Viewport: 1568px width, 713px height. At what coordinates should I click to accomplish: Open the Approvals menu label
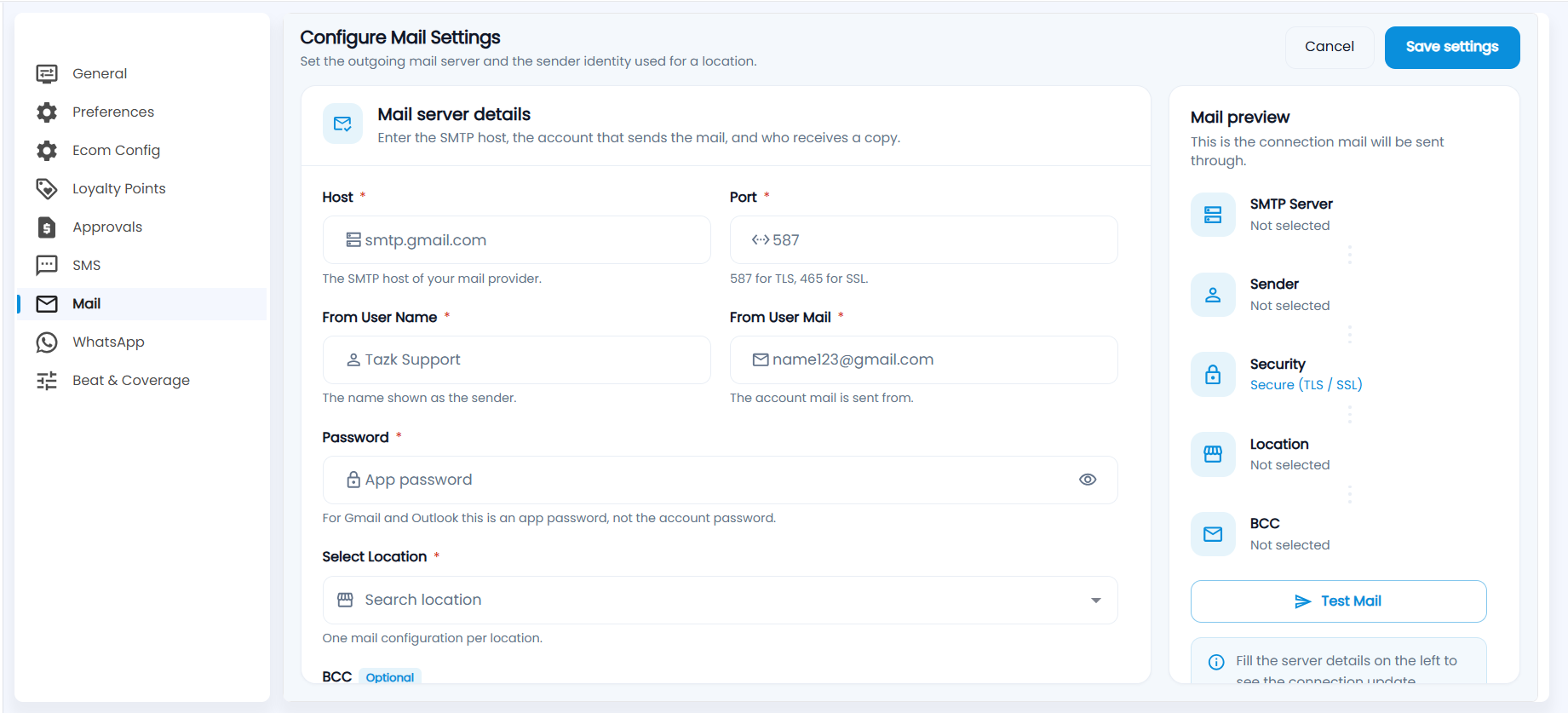[x=107, y=227]
